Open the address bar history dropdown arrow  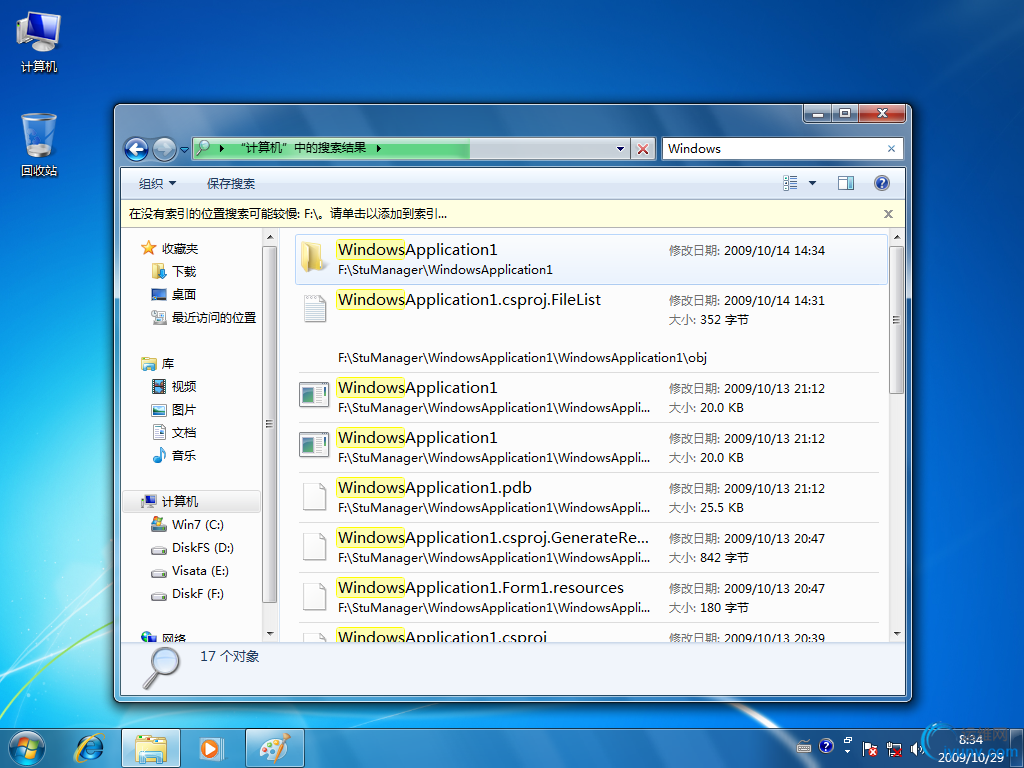[620, 149]
